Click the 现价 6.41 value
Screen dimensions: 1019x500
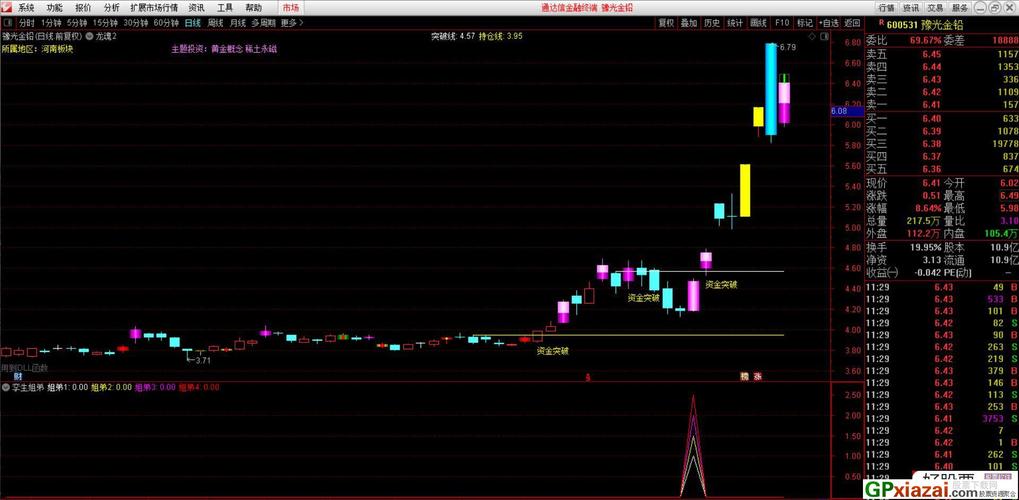pos(931,183)
